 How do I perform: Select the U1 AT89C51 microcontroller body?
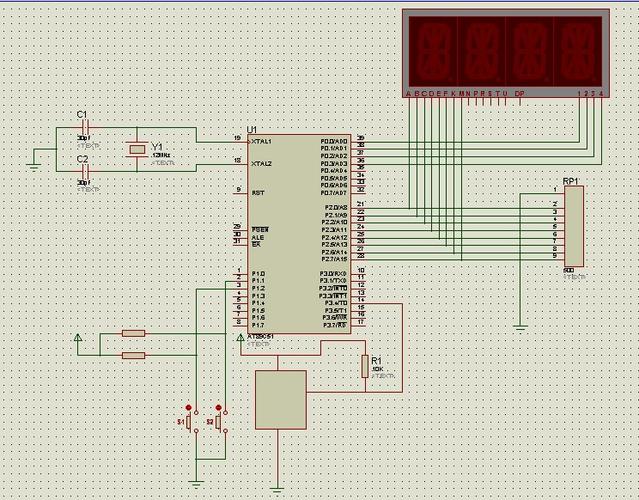click(299, 233)
